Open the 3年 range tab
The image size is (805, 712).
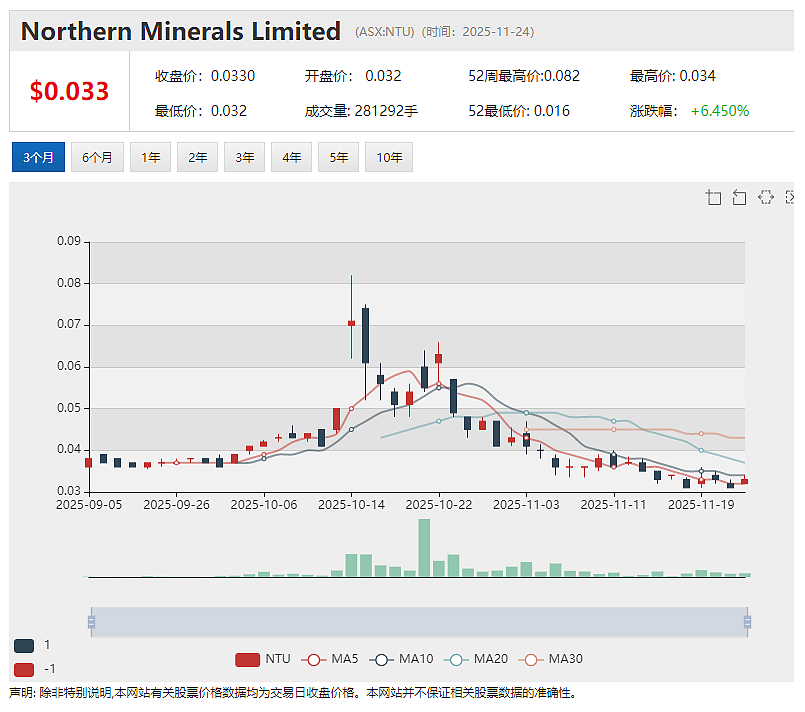[x=244, y=157]
